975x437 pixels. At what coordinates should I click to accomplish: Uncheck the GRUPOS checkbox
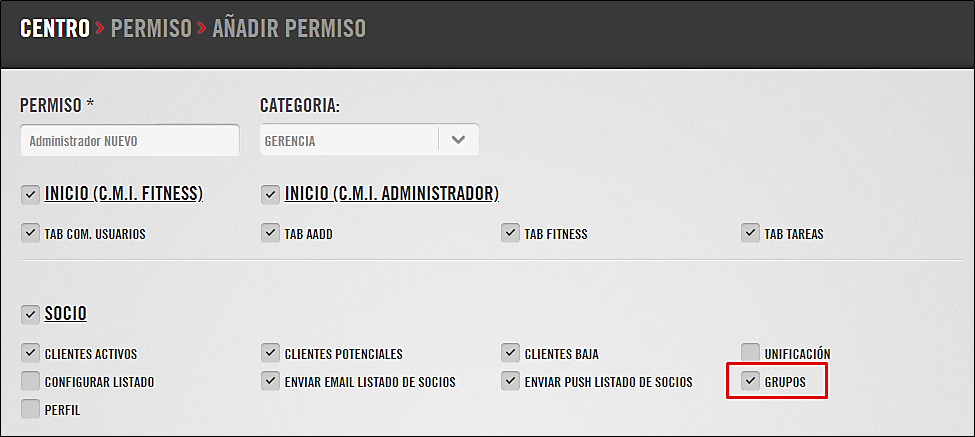[x=751, y=380]
